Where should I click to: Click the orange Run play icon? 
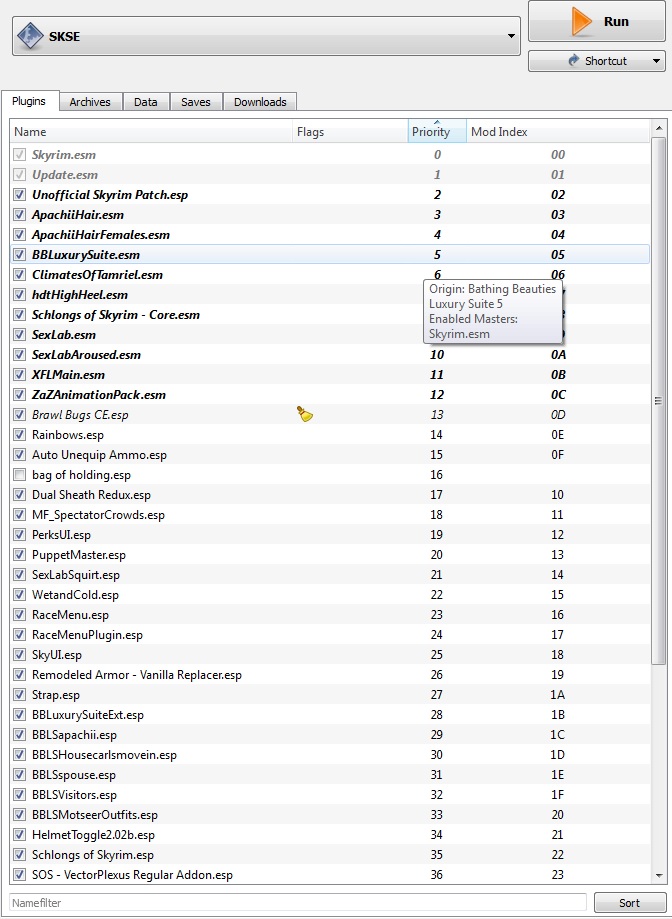coord(581,21)
